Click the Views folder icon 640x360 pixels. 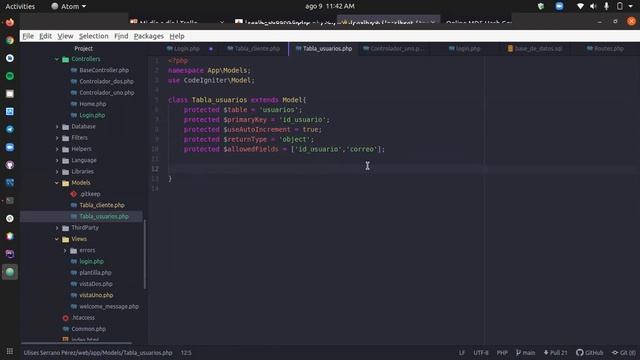[x=65, y=239]
